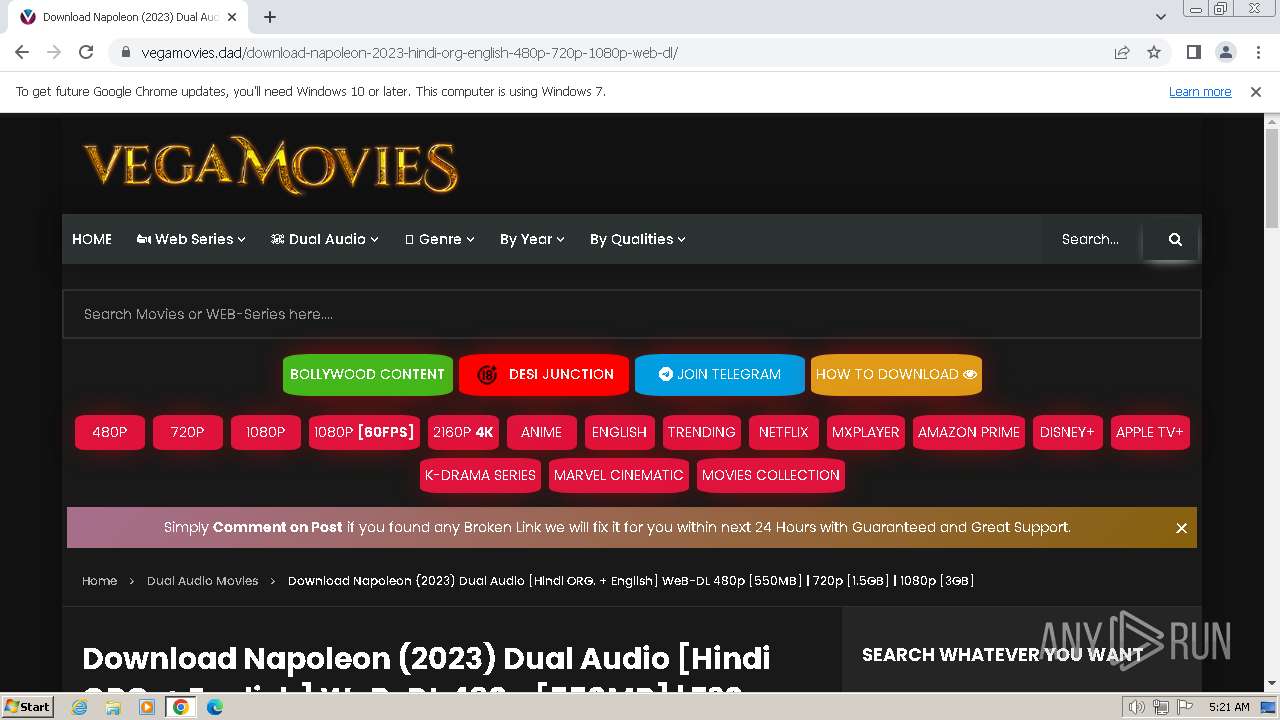Toggle the browser side panel icon
The width and height of the screenshot is (1280, 720).
click(1193, 52)
